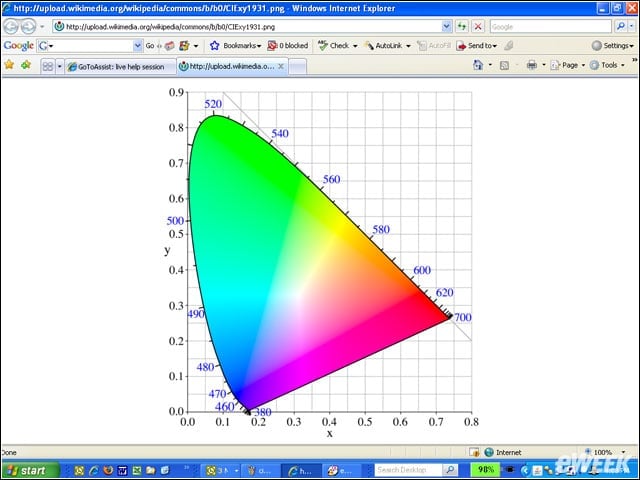640x480 pixels.
Task: Switch to GoToAssist live help session tab
Action: coord(120,67)
